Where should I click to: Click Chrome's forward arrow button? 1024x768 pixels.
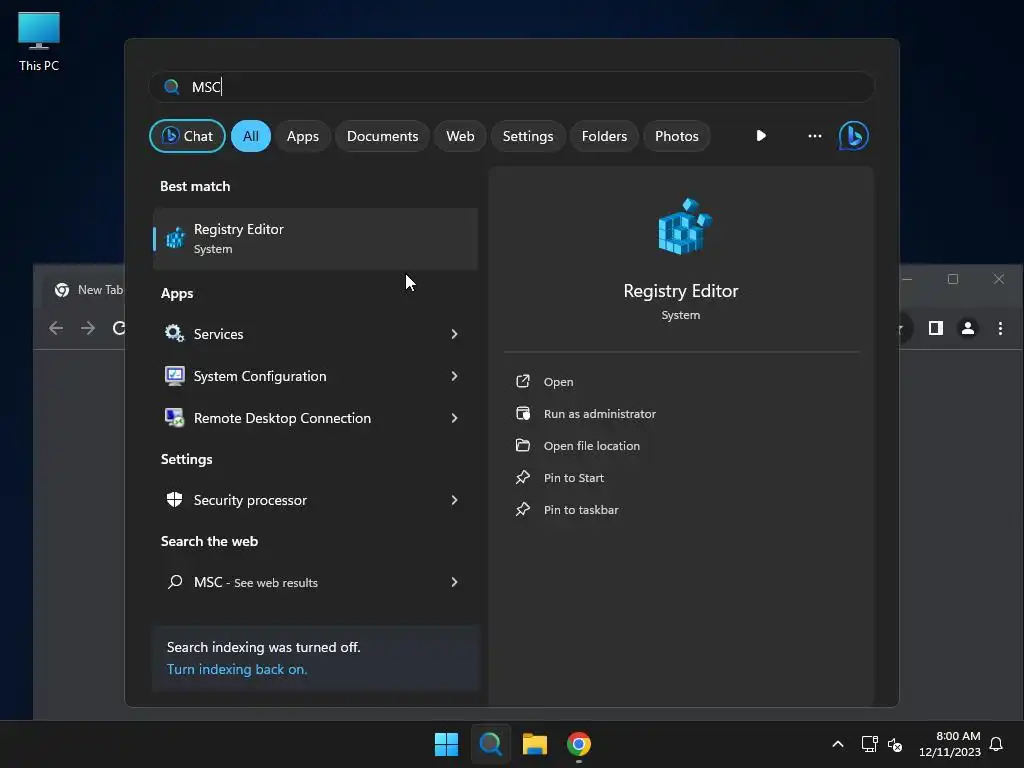pyautogui.click(x=88, y=328)
